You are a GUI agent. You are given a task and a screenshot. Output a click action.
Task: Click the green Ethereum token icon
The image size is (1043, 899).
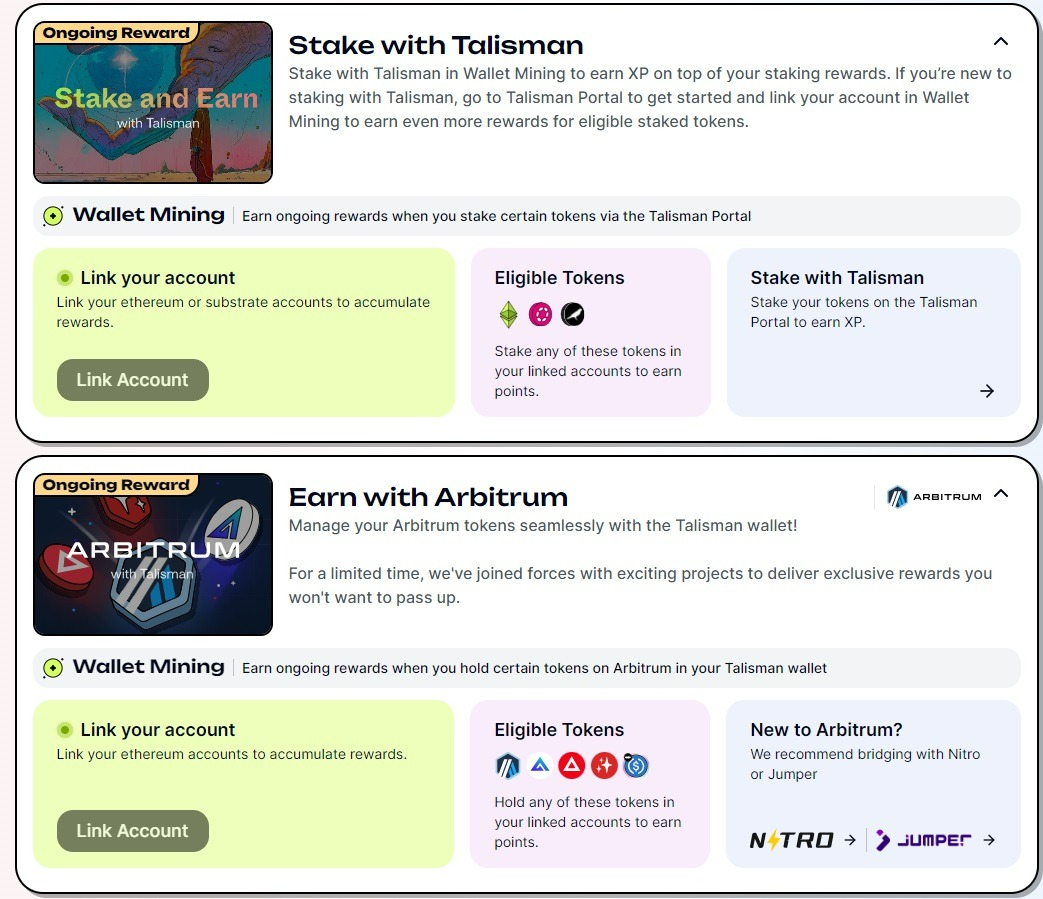510,315
